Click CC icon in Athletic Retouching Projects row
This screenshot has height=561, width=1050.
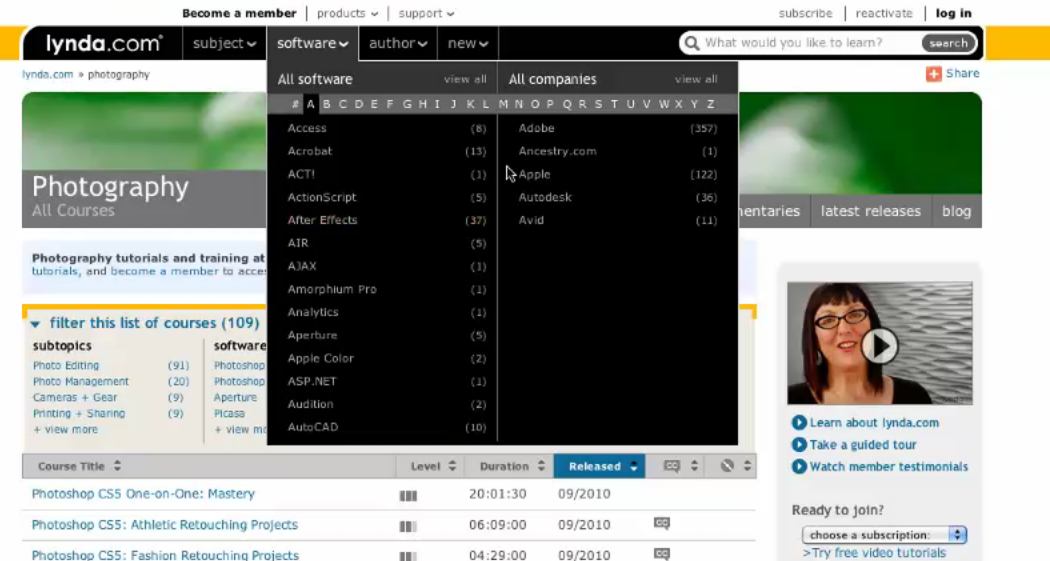pos(662,524)
